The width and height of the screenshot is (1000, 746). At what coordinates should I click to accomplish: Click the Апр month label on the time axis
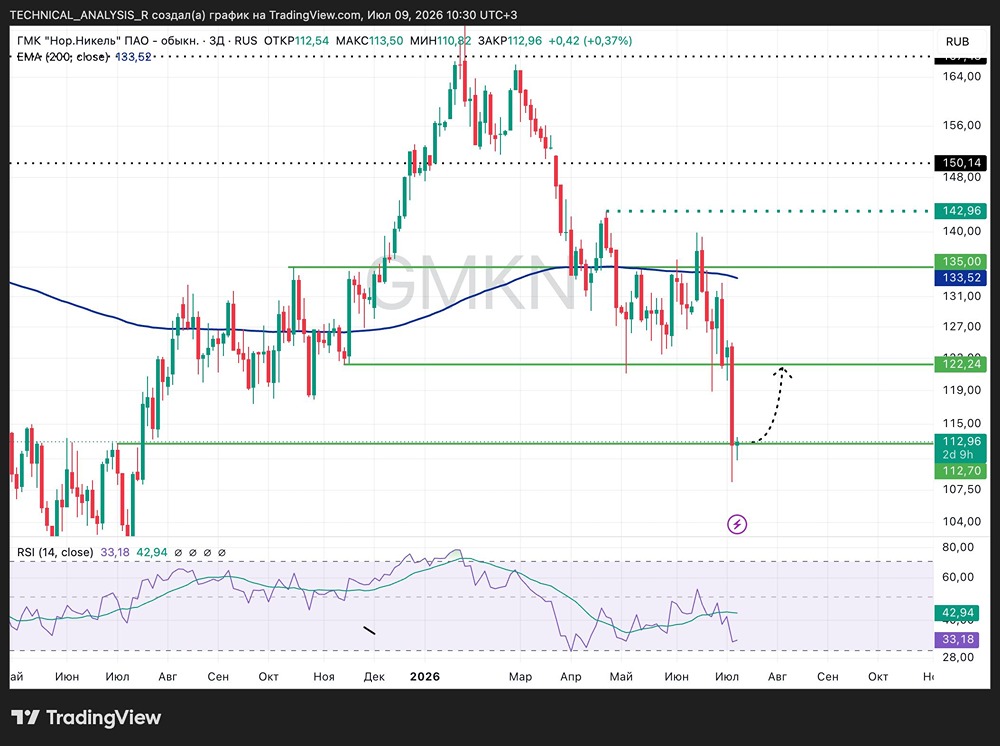(x=571, y=677)
